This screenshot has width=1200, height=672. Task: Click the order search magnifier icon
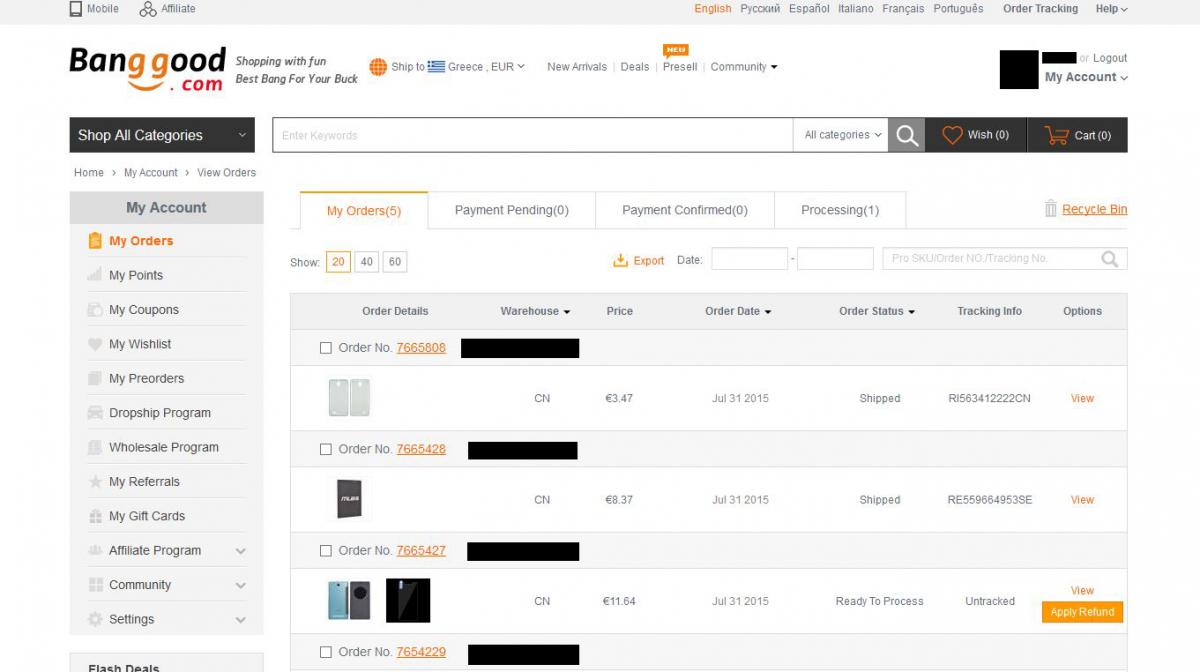coord(1110,259)
